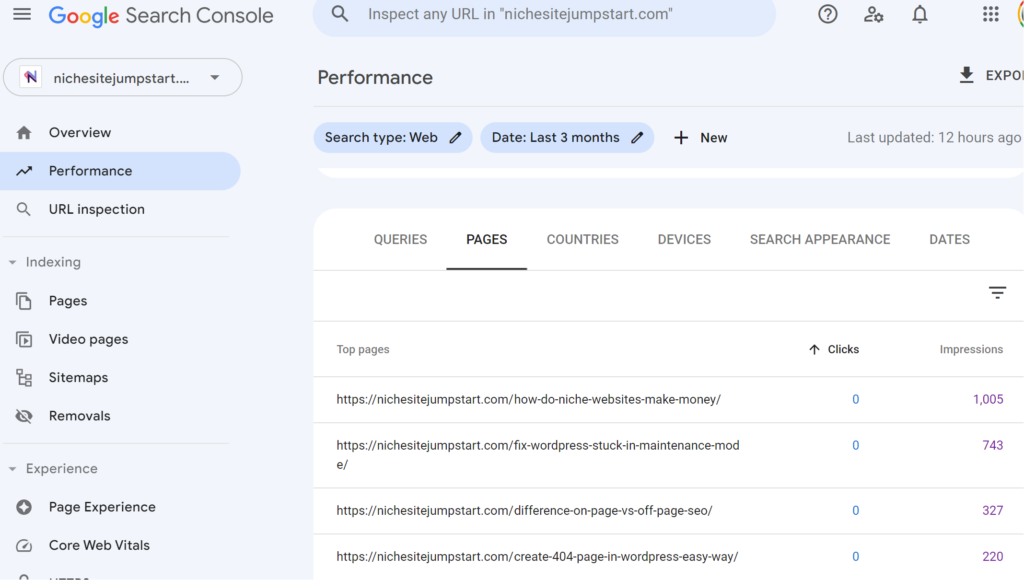This screenshot has height=580, width=1024.
Task: Click the Clicks sort arrow icon
Action: point(814,349)
